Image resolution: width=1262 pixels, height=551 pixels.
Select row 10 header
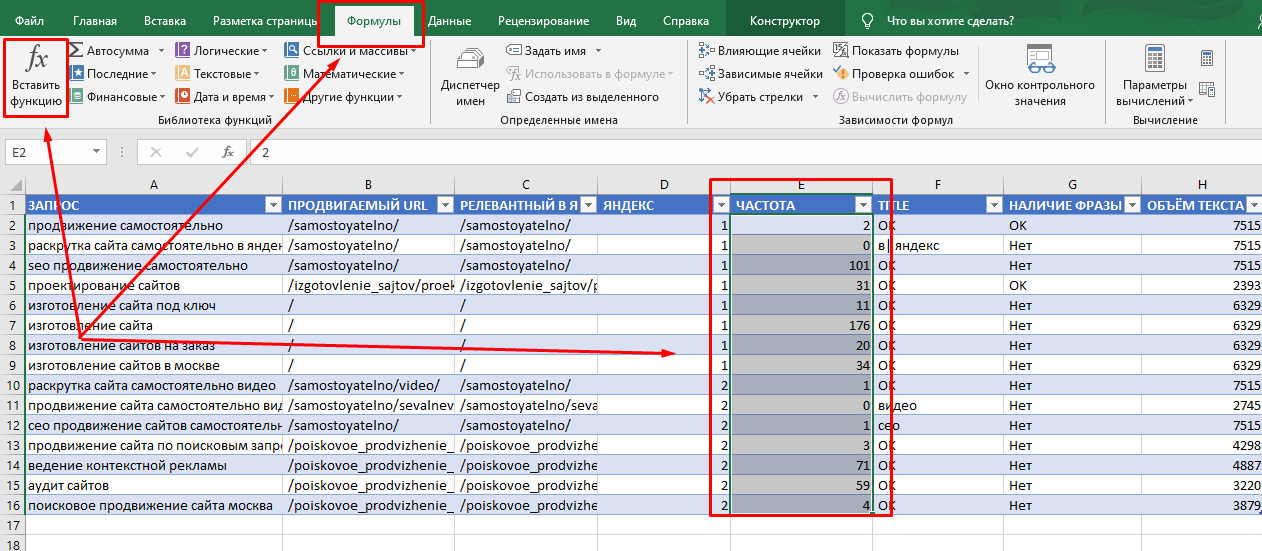tap(12, 385)
